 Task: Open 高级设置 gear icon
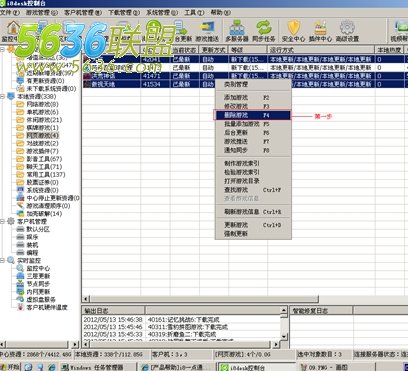347,31
